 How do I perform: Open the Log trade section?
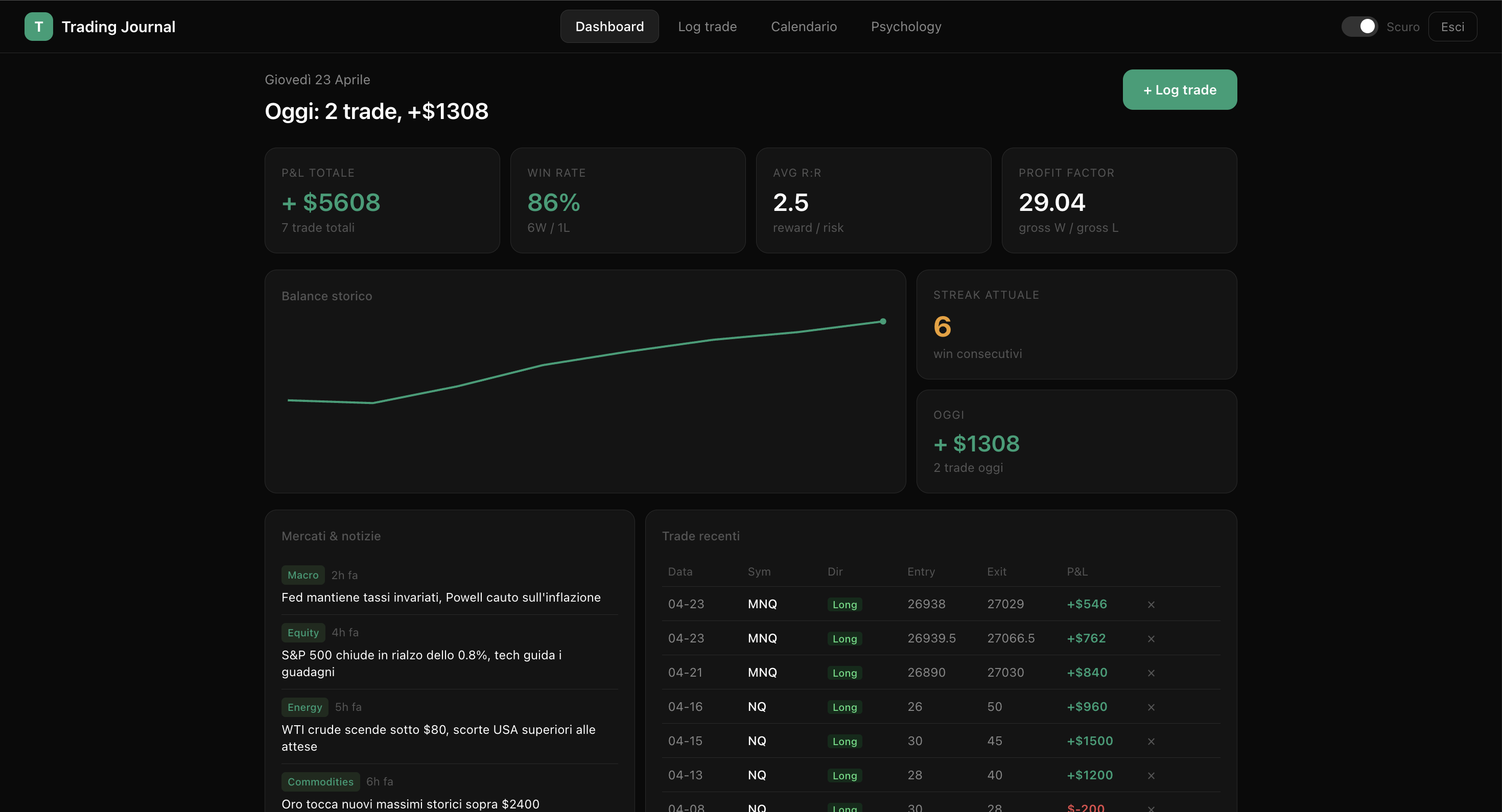707,26
